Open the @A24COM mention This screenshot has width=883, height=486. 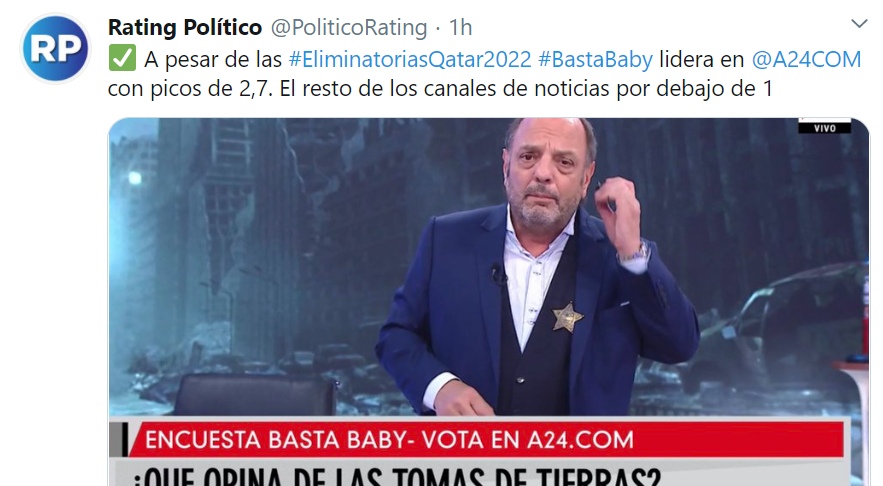pos(806,59)
